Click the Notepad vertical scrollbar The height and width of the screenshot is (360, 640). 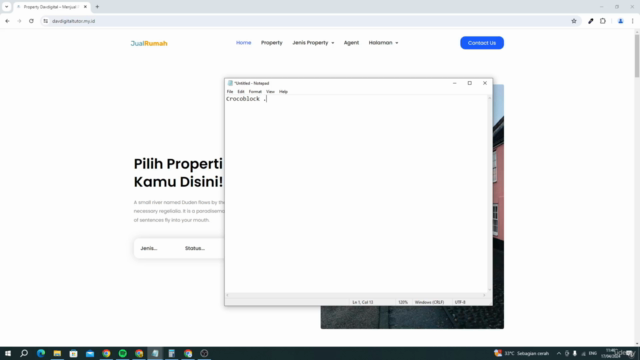coord(489,194)
